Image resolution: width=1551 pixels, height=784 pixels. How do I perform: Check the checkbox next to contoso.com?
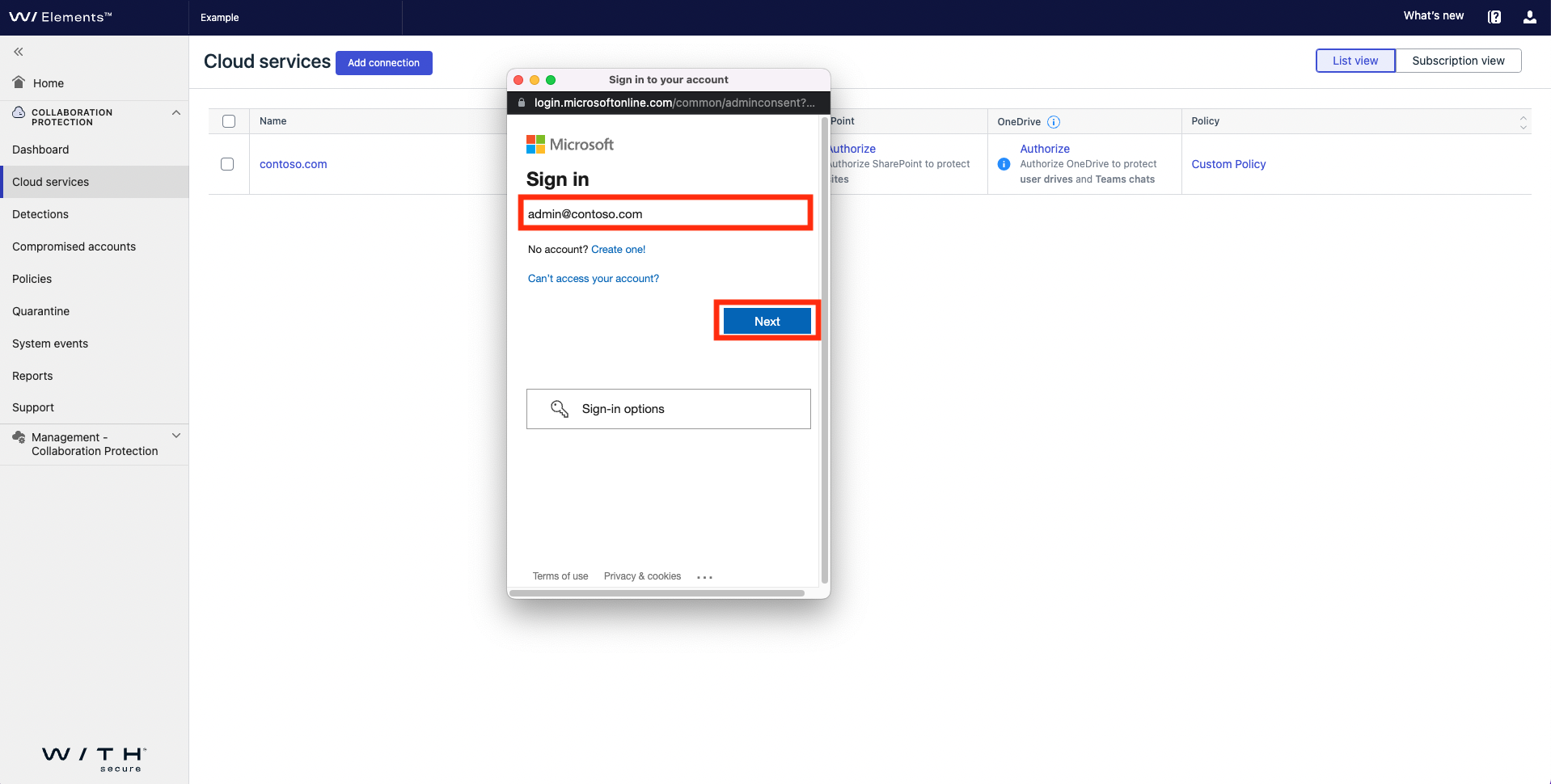click(227, 163)
